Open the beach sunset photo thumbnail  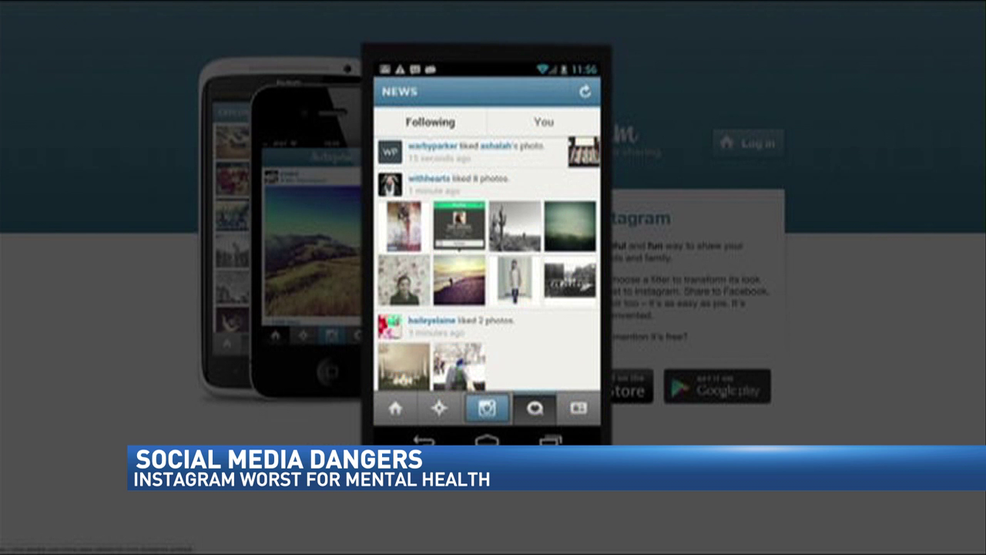point(459,280)
